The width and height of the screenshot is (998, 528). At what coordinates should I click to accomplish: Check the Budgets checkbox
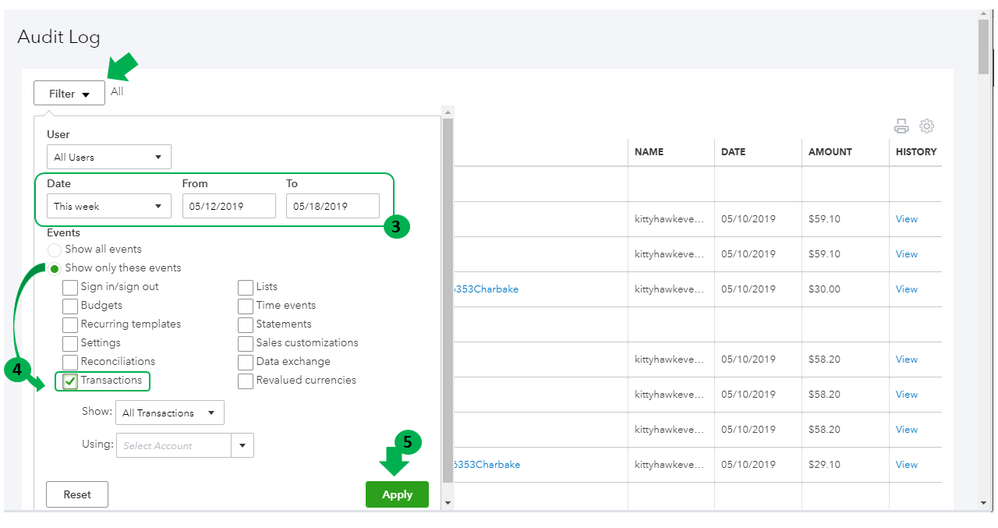[70, 306]
